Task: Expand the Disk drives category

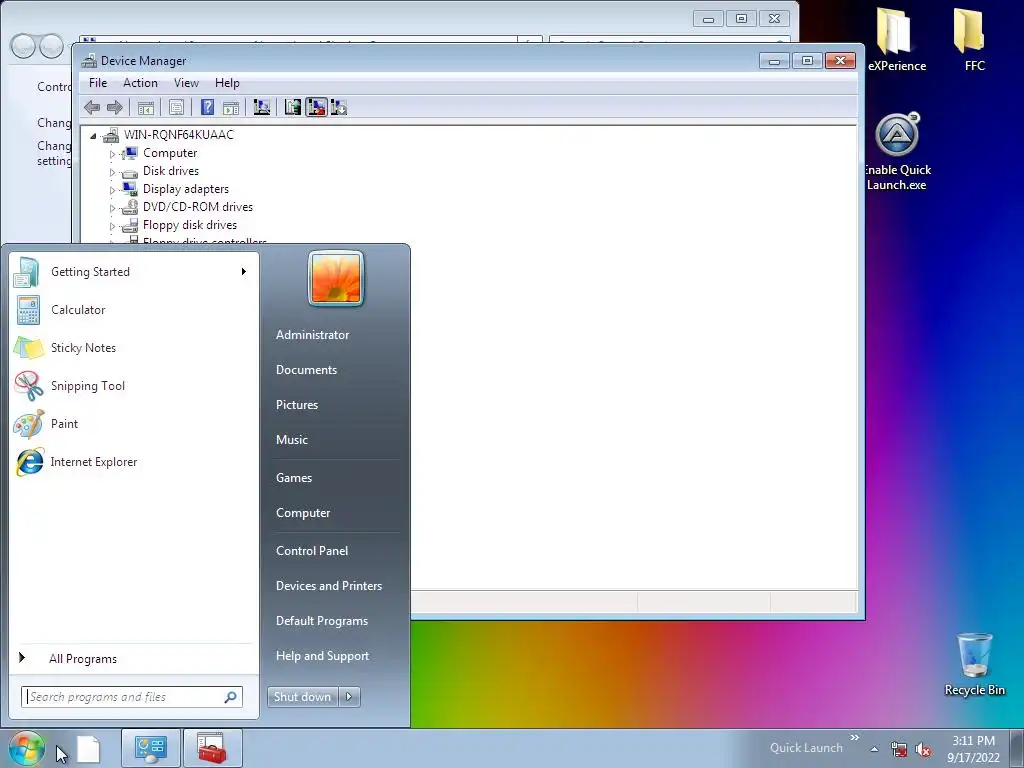Action: coord(112,172)
